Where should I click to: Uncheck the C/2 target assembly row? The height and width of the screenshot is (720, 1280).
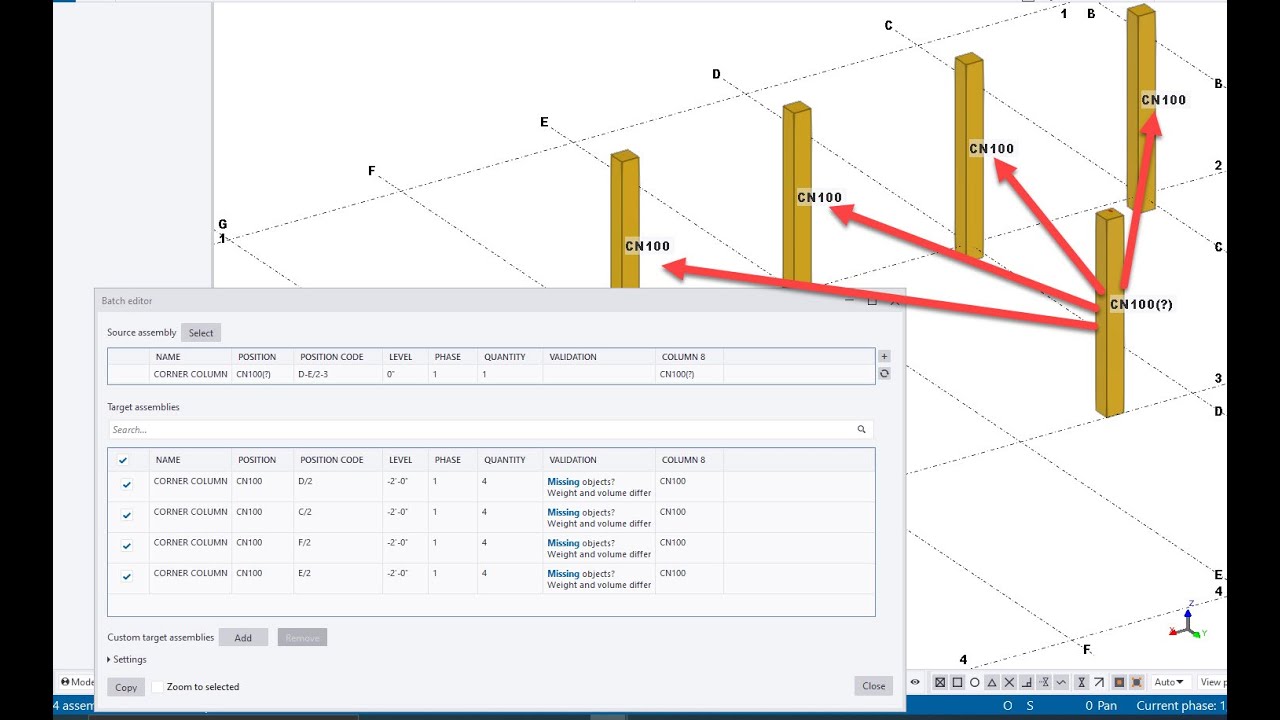(x=126, y=516)
